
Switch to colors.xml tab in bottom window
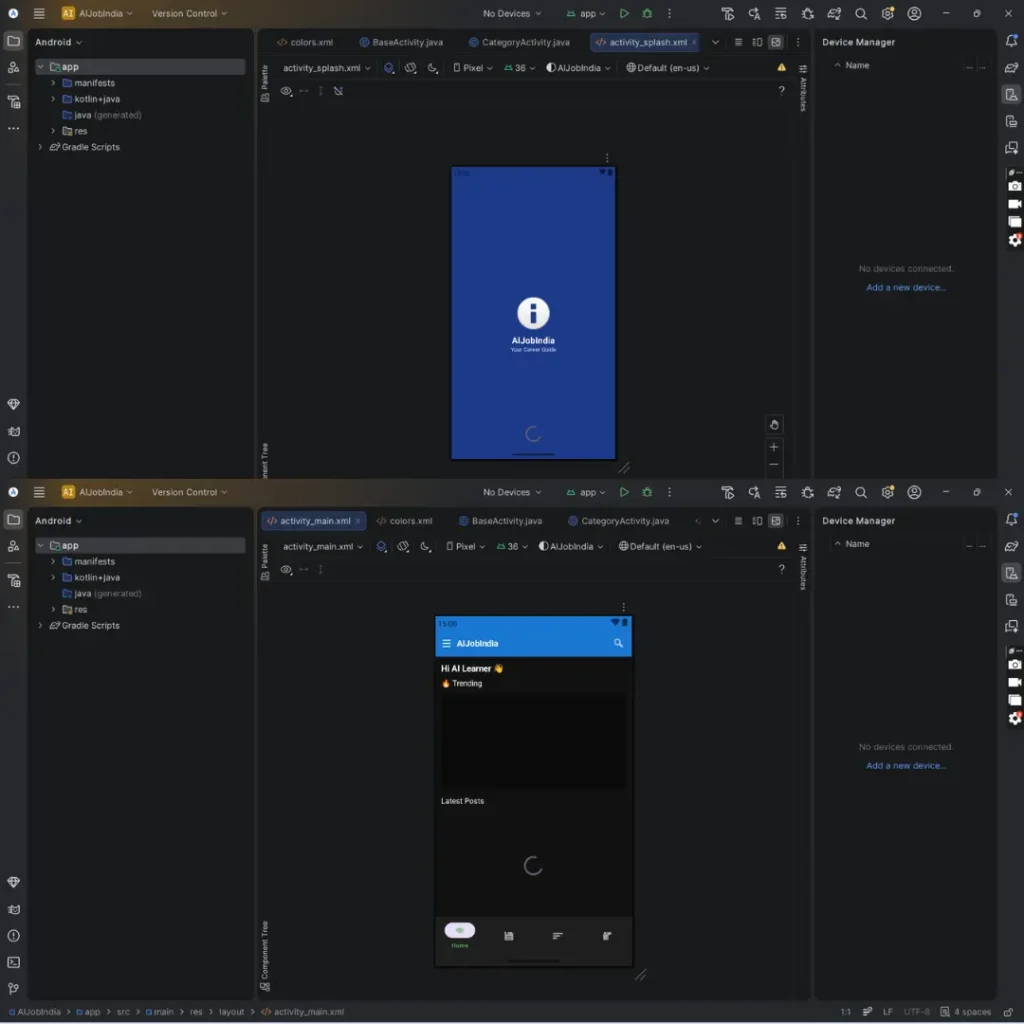pos(404,520)
